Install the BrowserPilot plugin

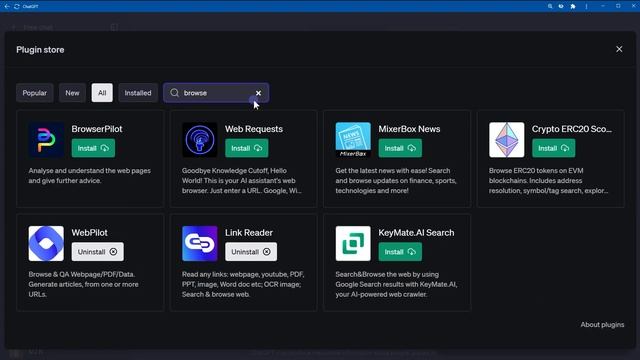(93, 148)
